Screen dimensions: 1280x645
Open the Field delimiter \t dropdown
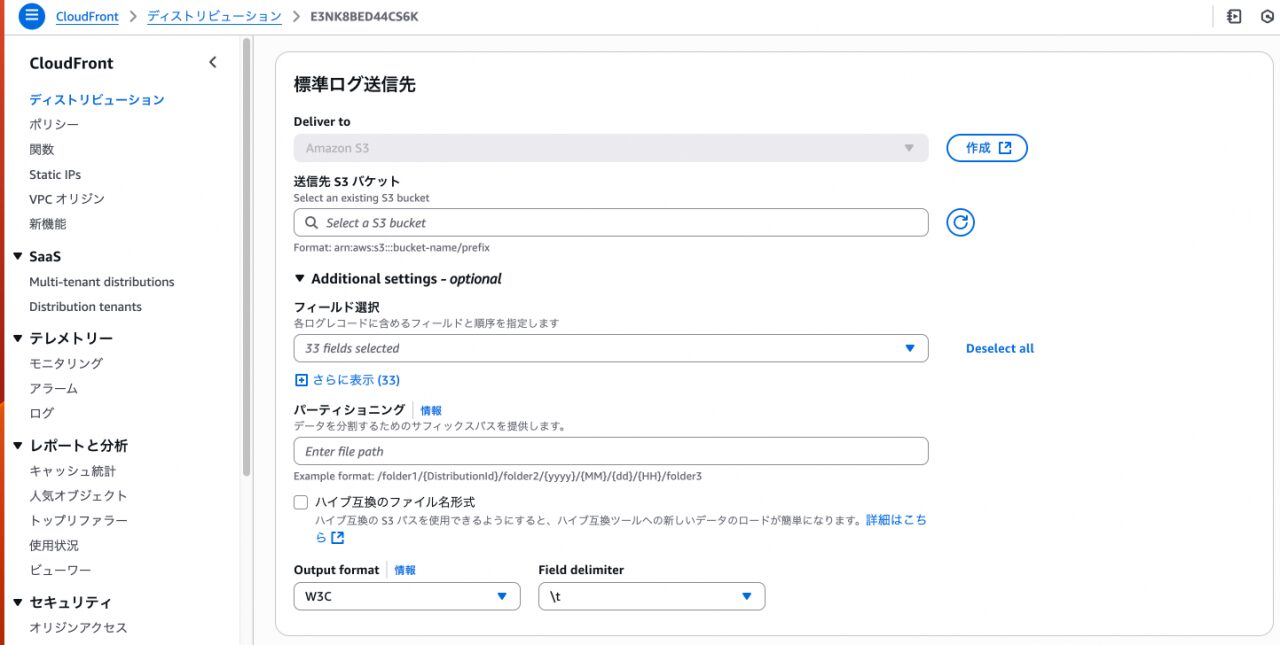point(652,596)
